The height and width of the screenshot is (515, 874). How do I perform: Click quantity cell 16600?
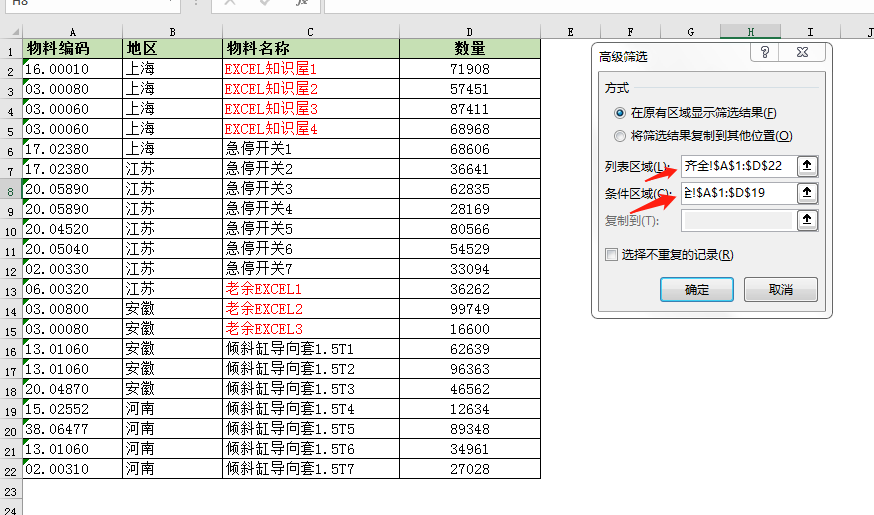coord(470,329)
